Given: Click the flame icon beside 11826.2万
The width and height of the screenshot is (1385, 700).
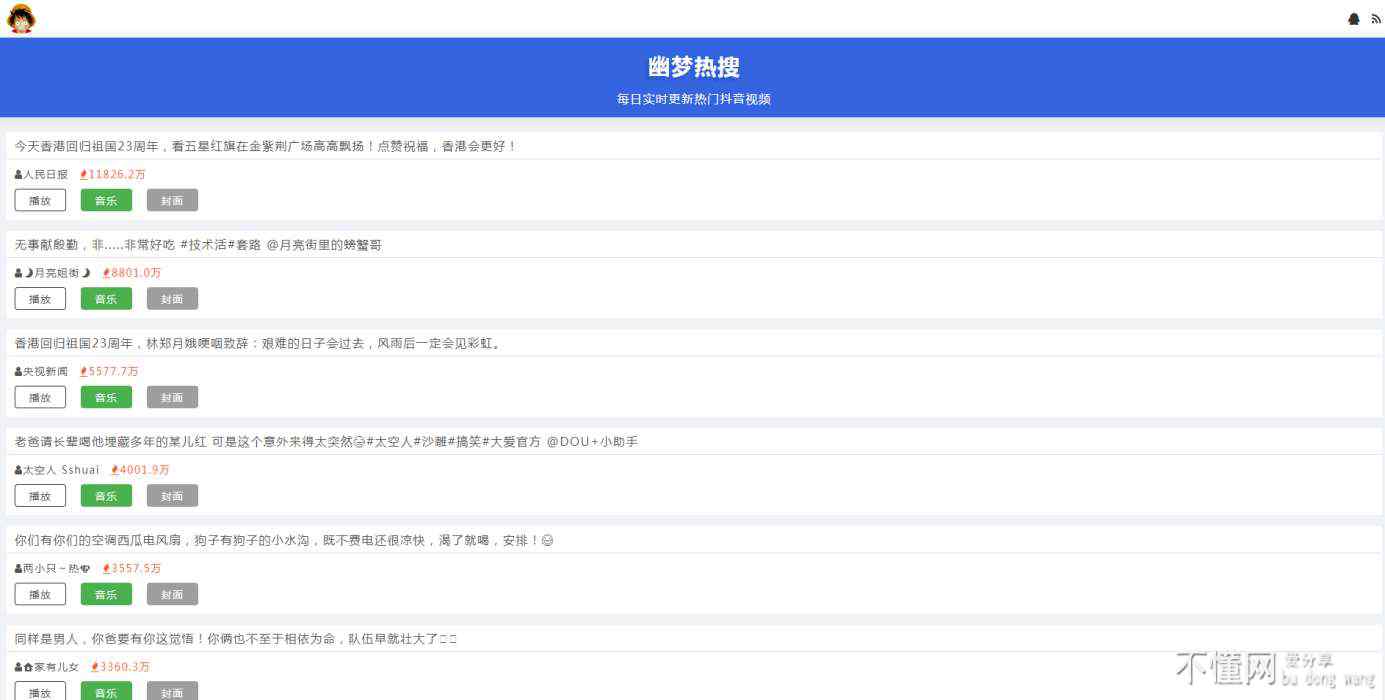Looking at the screenshot, I should pos(84,175).
